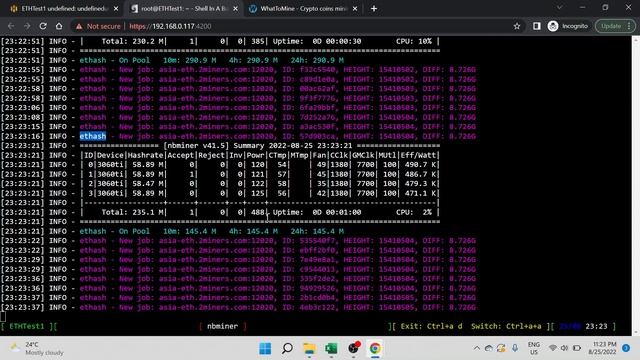Click the page vertical scrollbar
640x360 pixels.
[636, 186]
